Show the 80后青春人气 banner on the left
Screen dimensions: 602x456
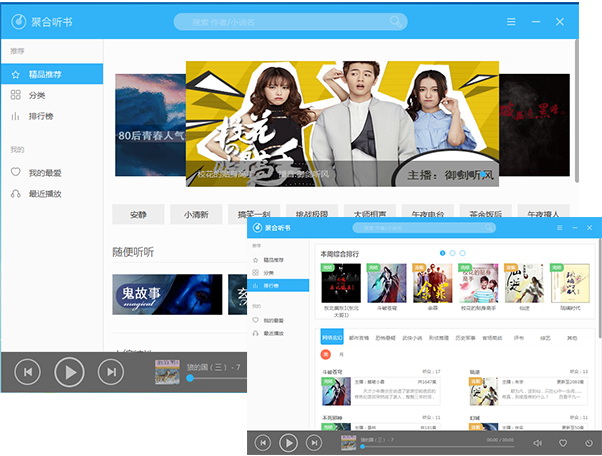pyautogui.click(x=150, y=125)
